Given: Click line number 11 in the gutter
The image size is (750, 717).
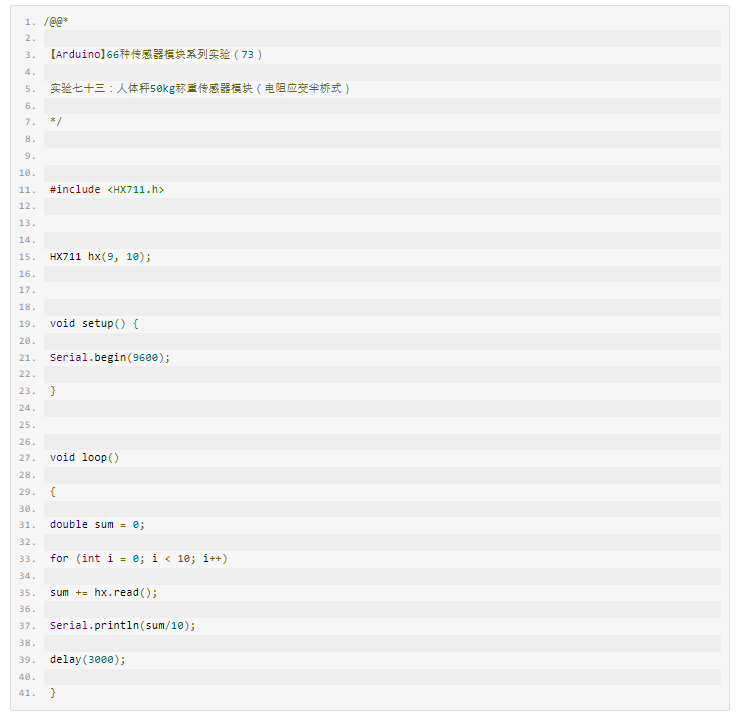Looking at the screenshot, I should coord(27,190).
